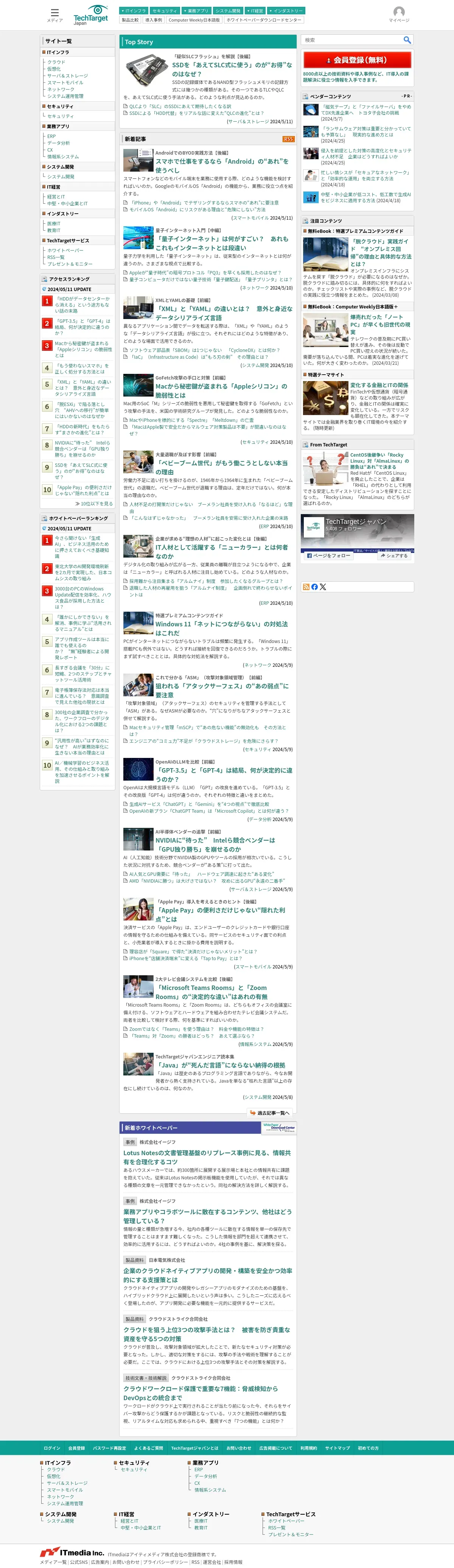Select システム開発 in top navigation bar
Screen dimensions: 454x1568
point(227,10)
